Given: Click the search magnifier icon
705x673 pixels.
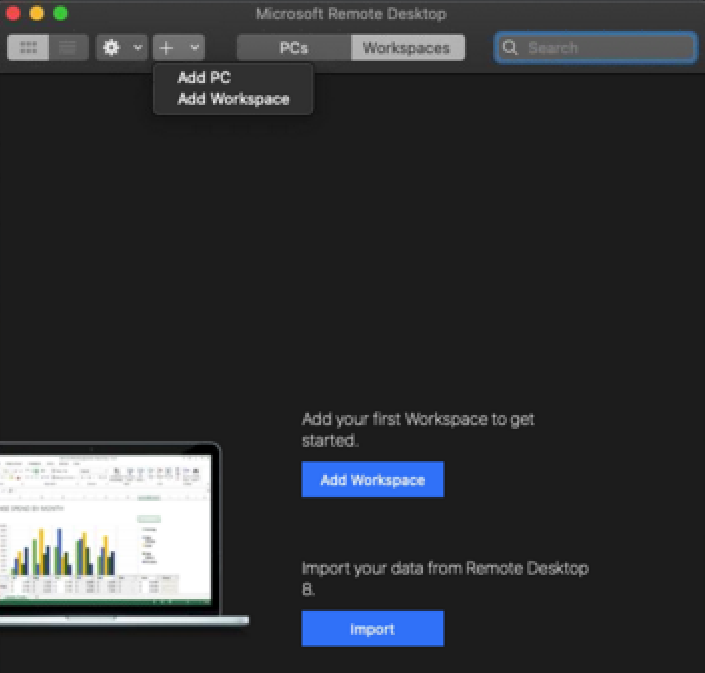Looking at the screenshot, I should pyautogui.click(x=510, y=47).
